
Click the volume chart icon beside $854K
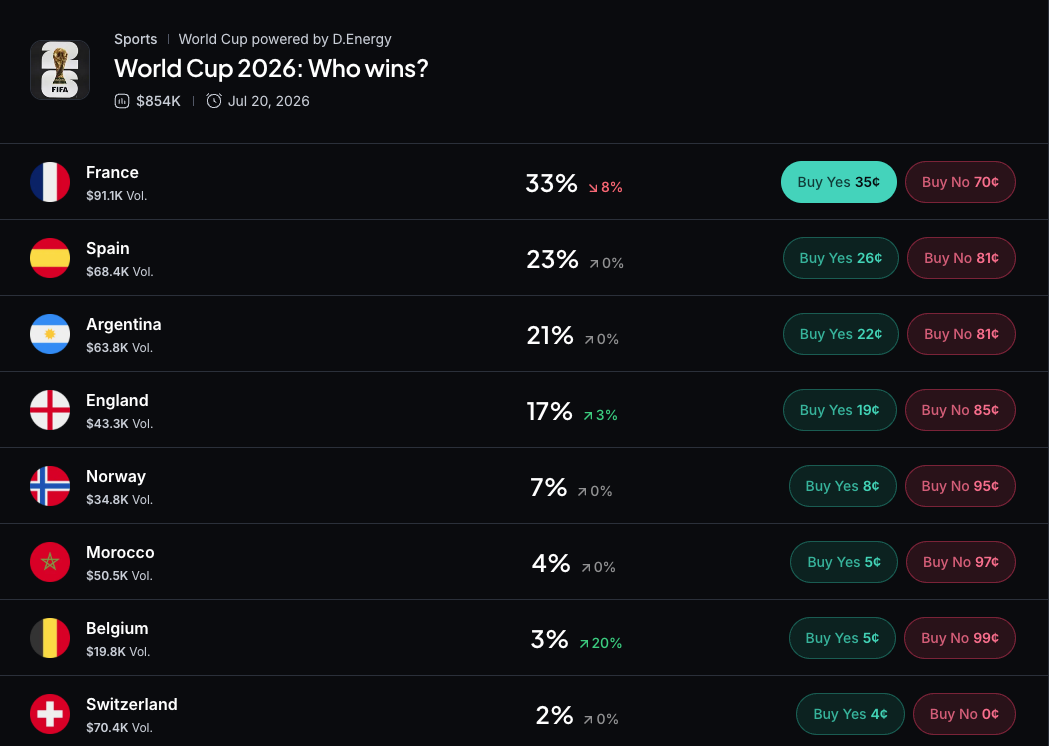coord(122,101)
